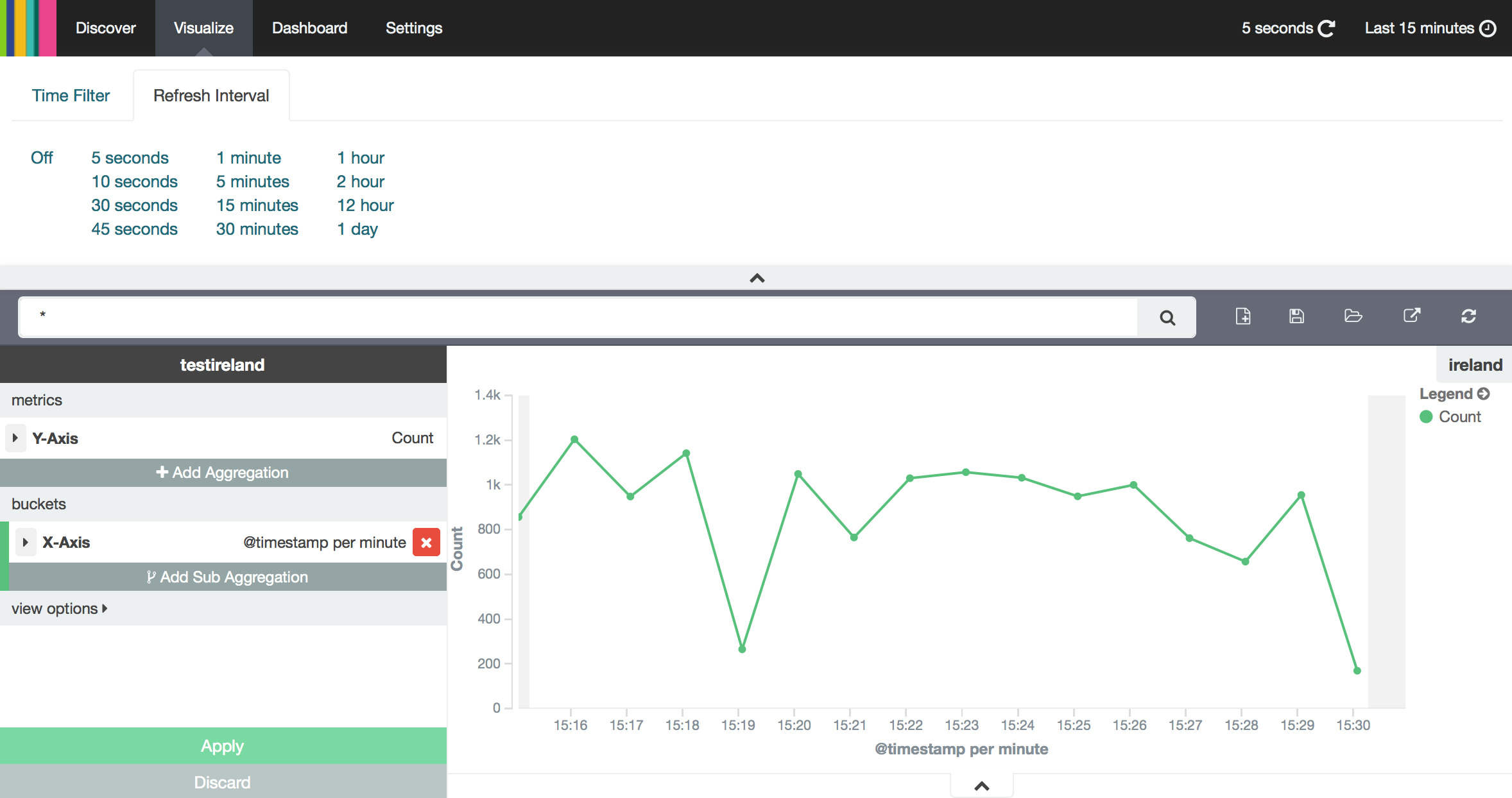Switch to the Time Filter tab
This screenshot has height=798, width=1512.
(x=71, y=96)
